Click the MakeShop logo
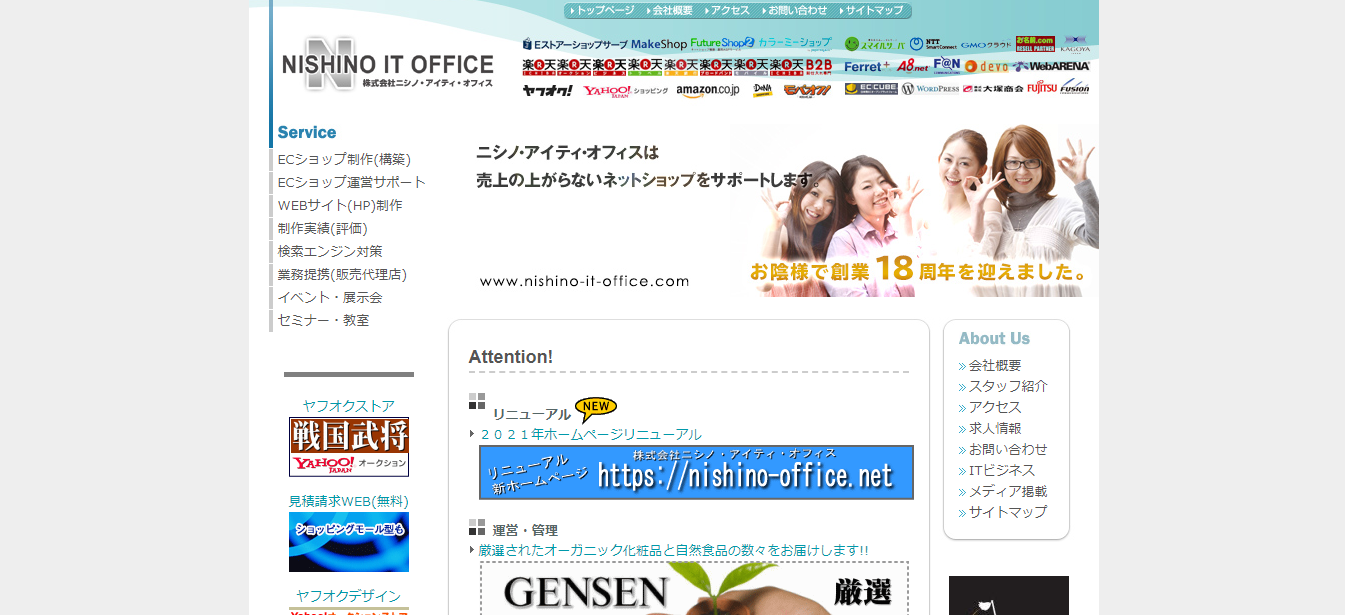The height and width of the screenshot is (615, 1345). coord(659,44)
